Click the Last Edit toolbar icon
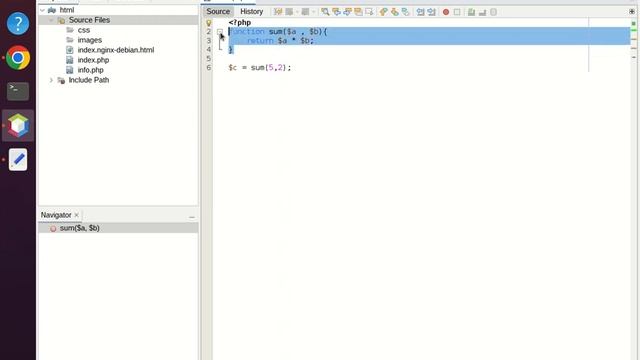Screen dimensions: 640x360 pyautogui.click(x=278, y=12)
